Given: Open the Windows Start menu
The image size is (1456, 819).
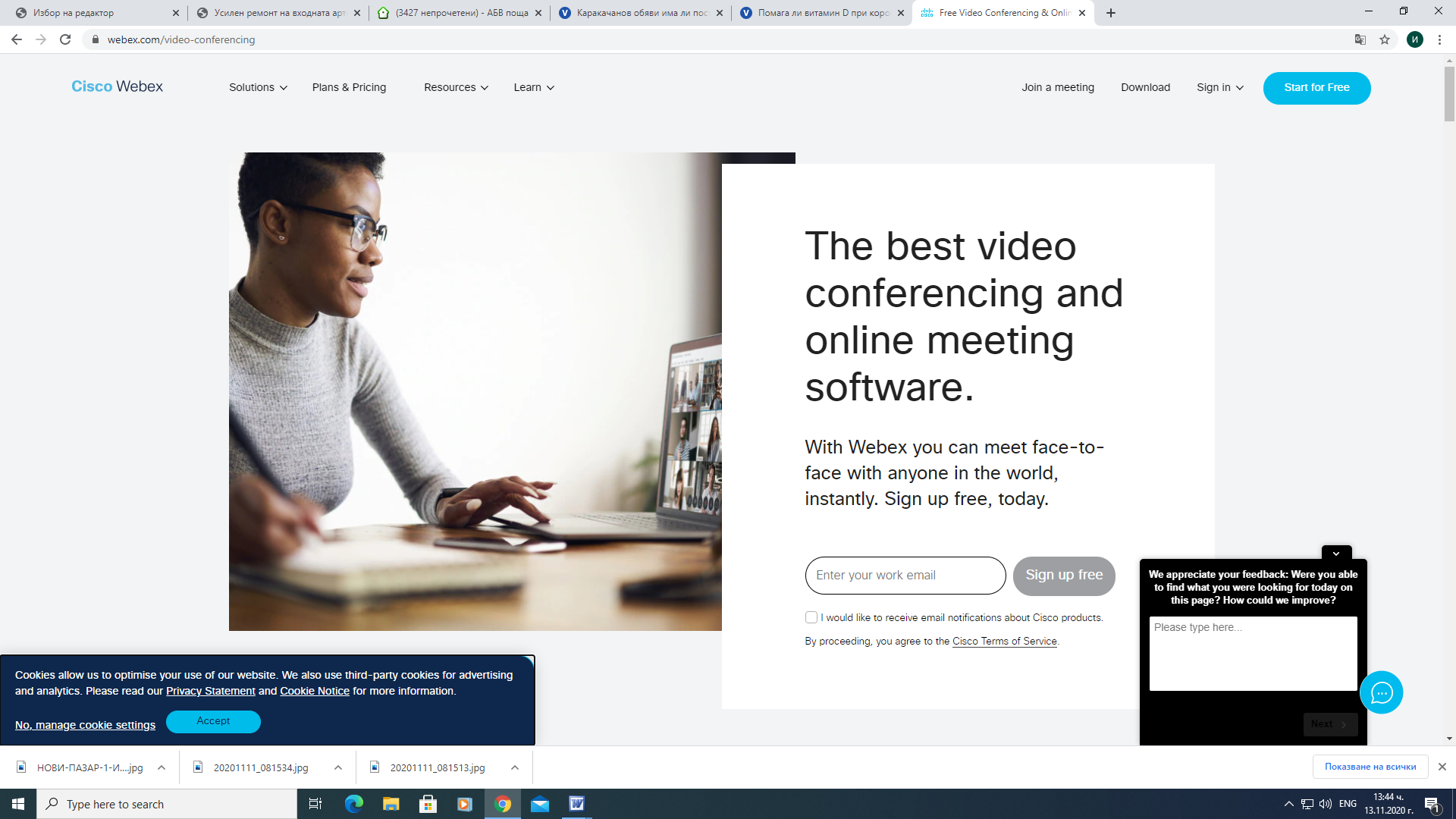Looking at the screenshot, I should pyautogui.click(x=18, y=804).
